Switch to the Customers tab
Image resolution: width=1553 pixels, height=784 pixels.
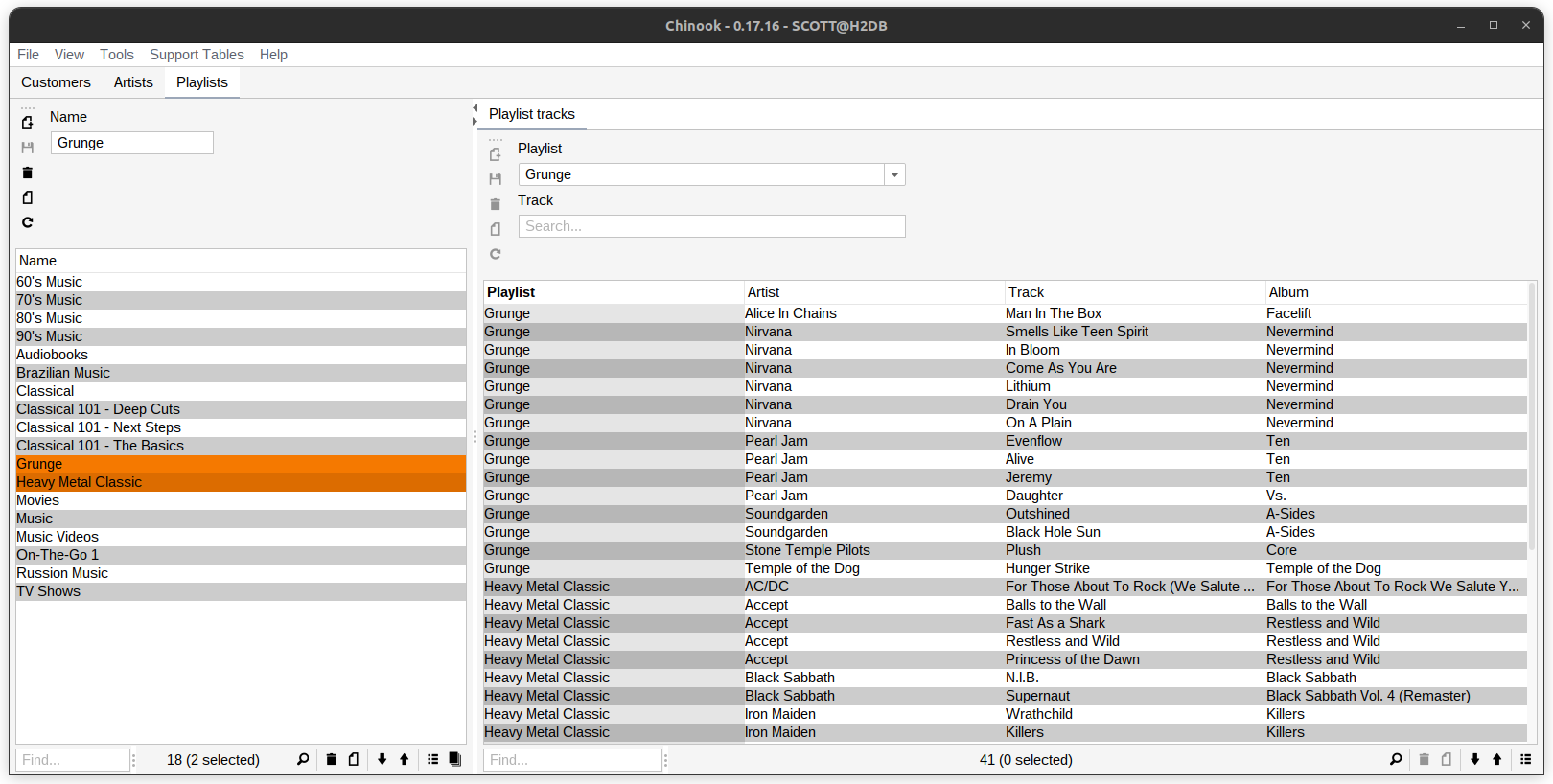pos(56,82)
